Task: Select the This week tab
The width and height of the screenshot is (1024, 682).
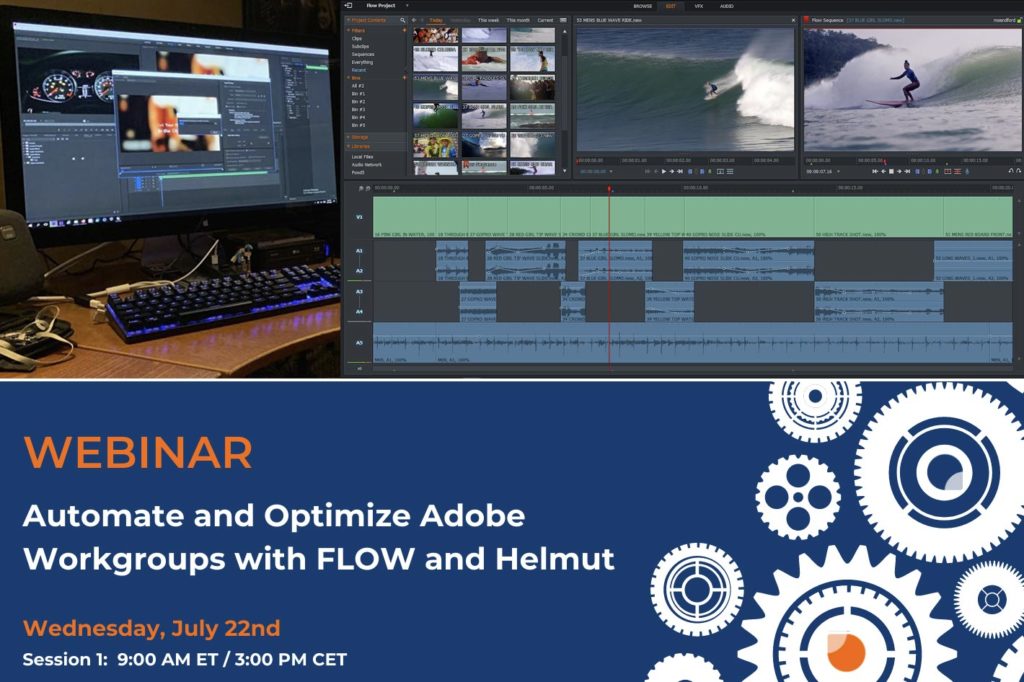Action: 488,20
